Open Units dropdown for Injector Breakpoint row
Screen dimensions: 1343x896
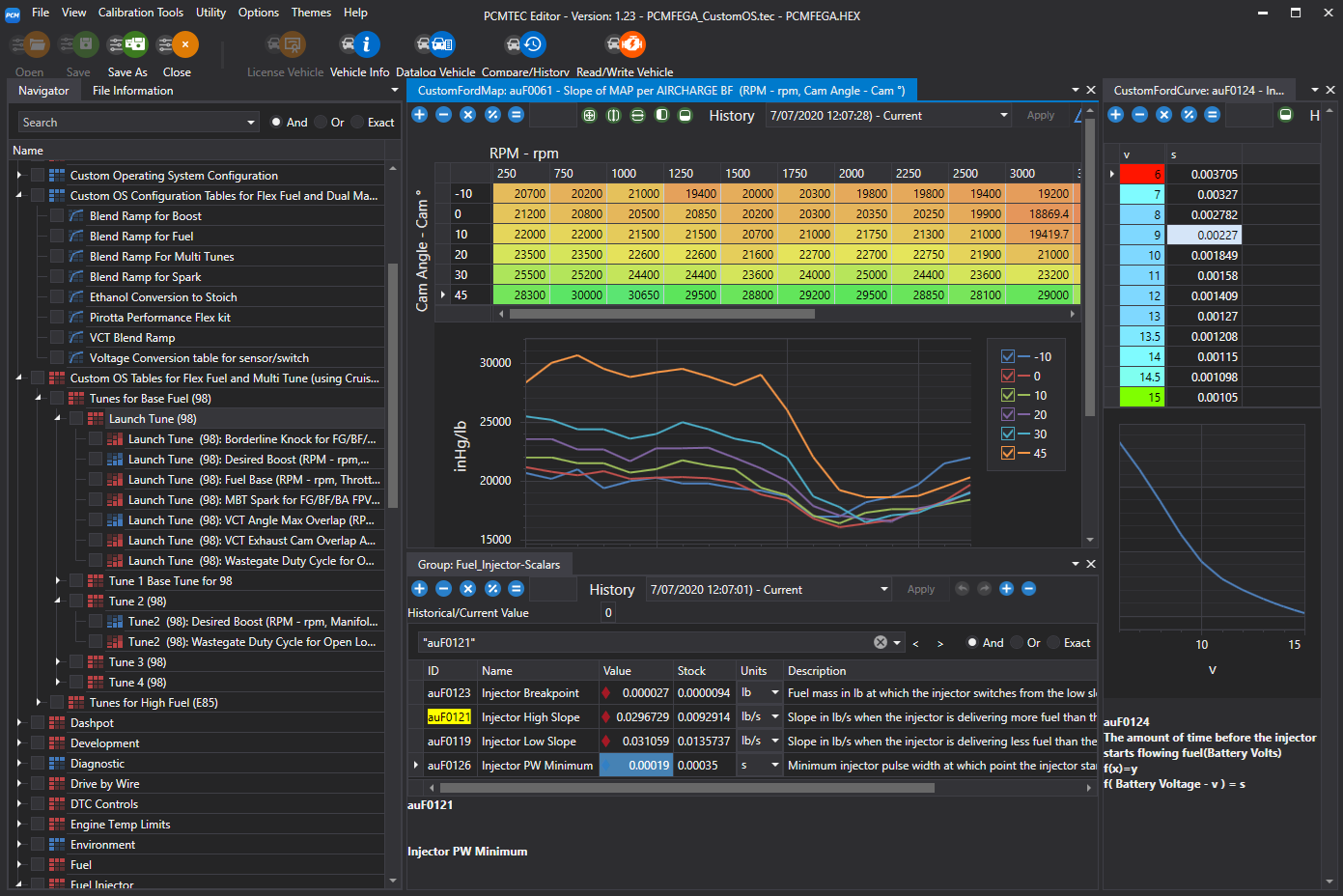click(774, 693)
